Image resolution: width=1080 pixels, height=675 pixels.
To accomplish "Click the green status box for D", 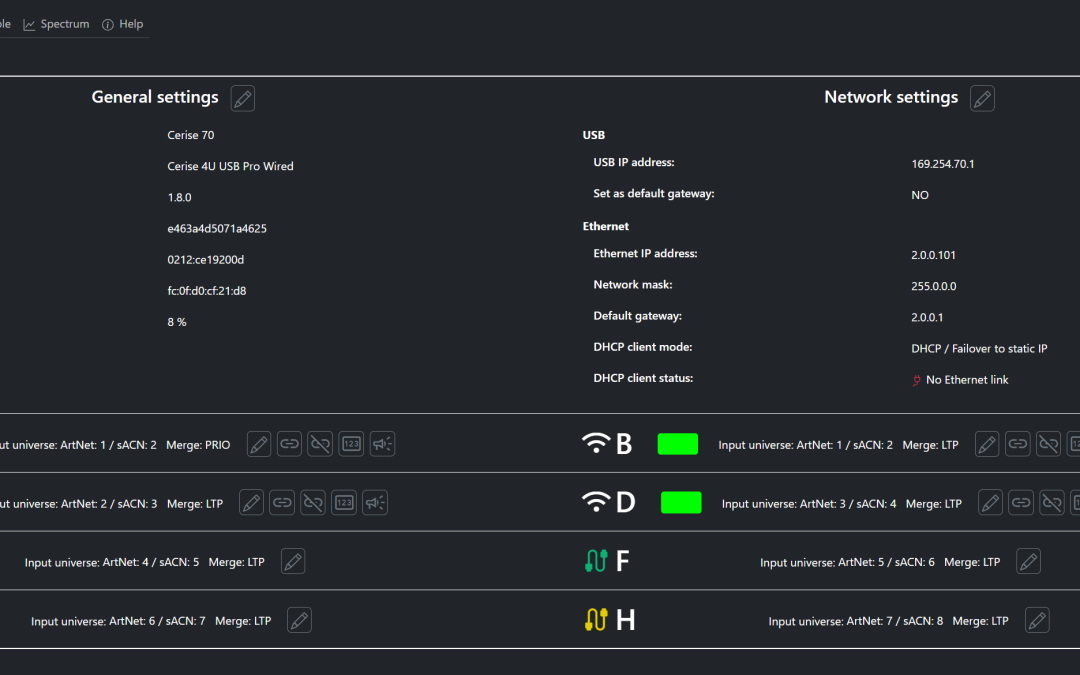I will tap(681, 502).
